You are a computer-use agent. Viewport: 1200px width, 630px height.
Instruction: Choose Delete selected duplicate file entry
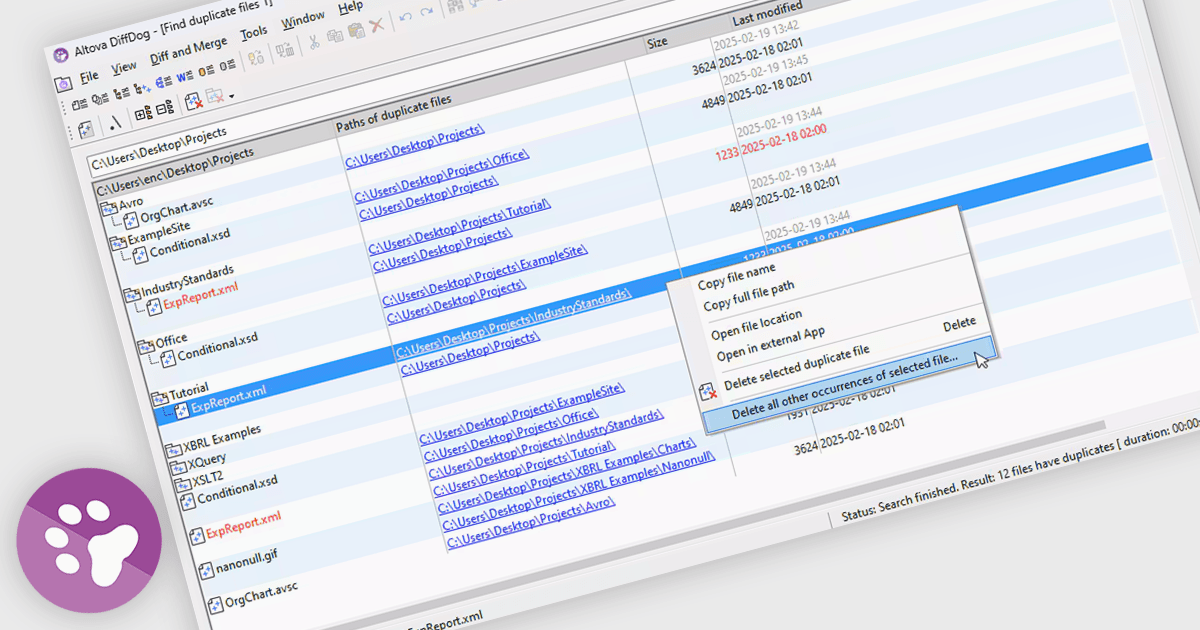pyautogui.click(x=797, y=366)
